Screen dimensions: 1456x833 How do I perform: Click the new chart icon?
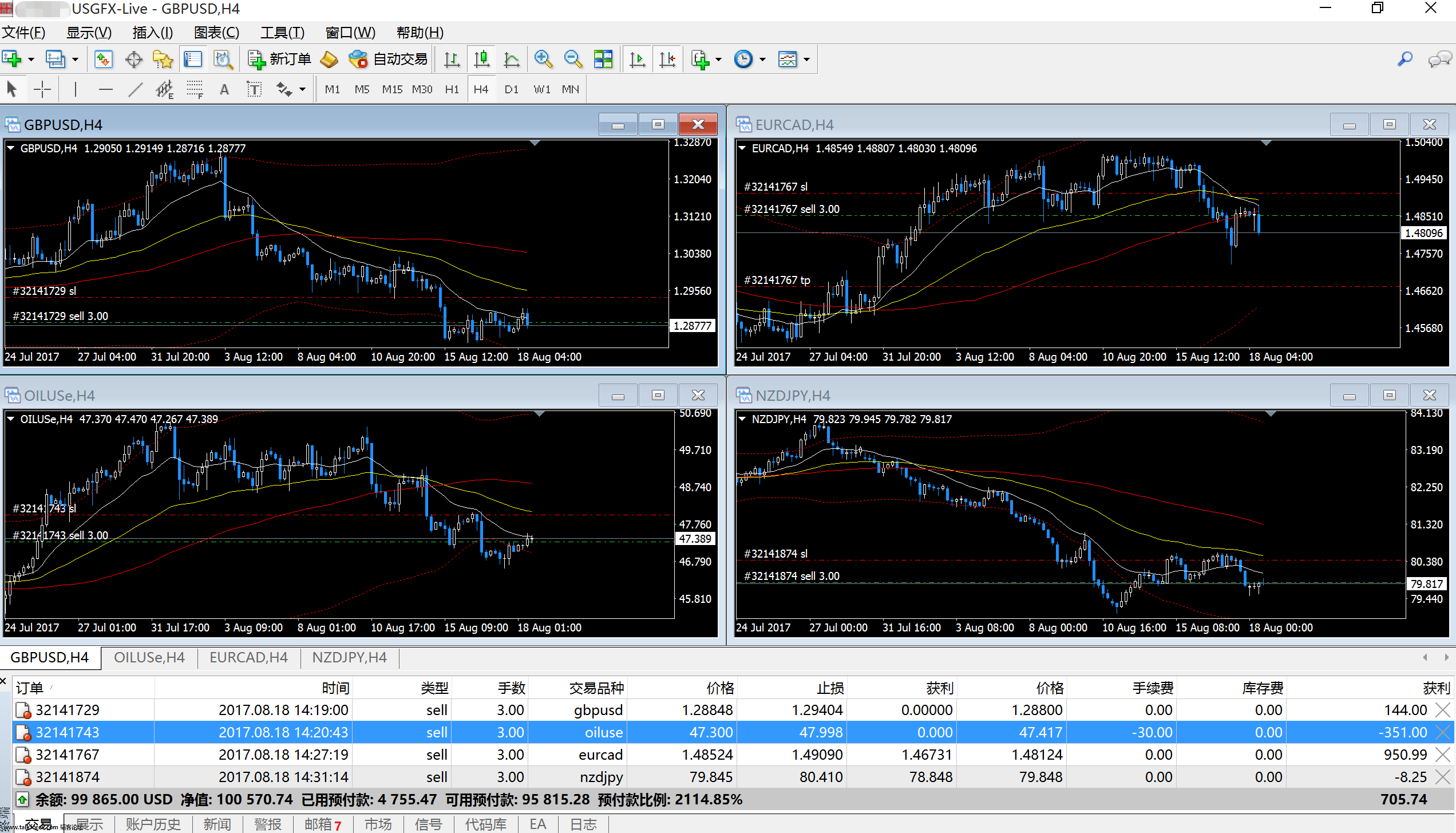click(x=12, y=59)
